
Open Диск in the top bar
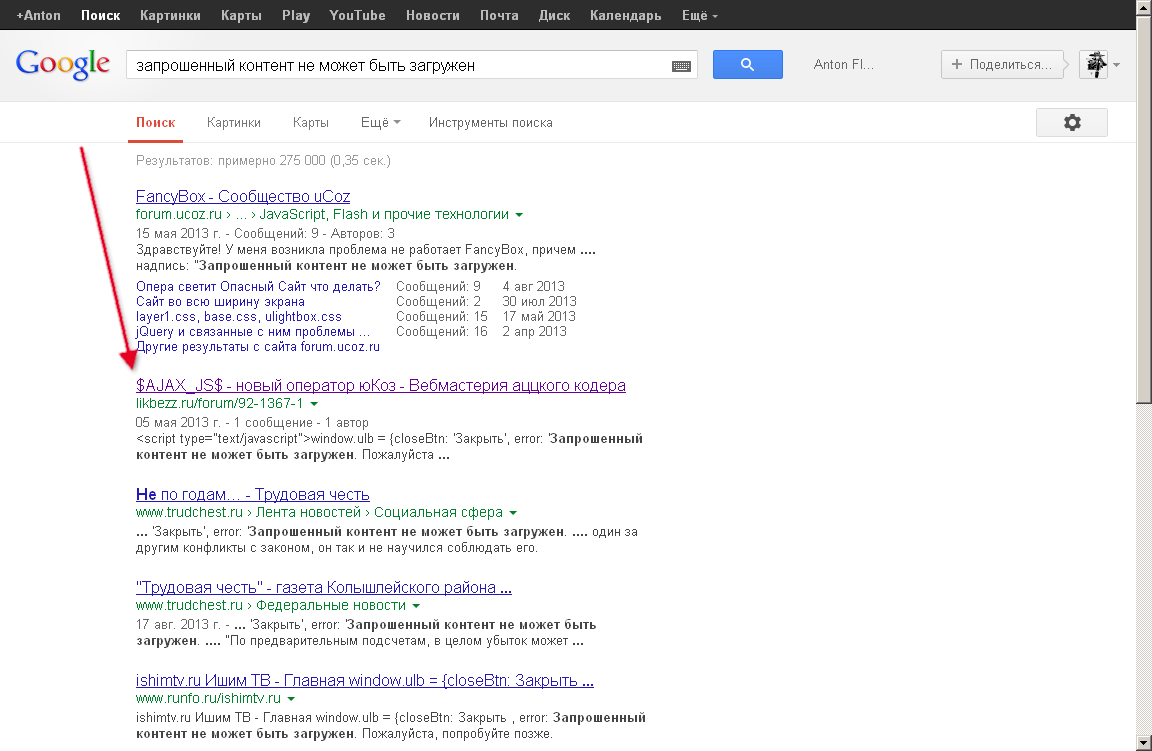point(555,15)
